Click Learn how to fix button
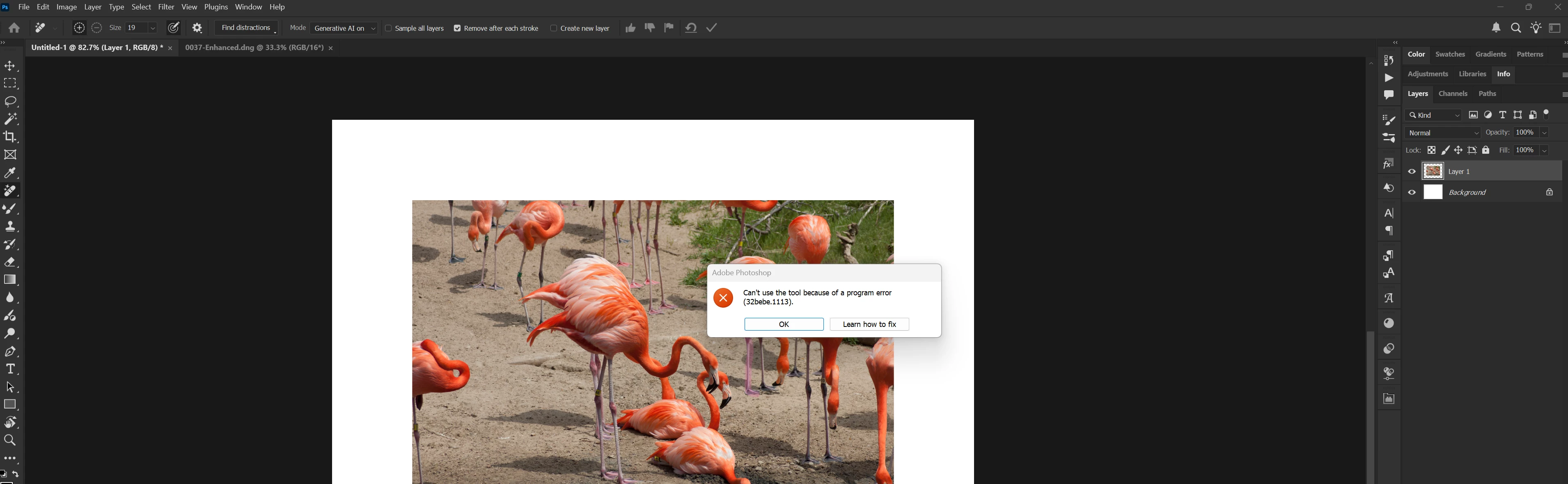Screen dimensions: 1568x484 [x=869, y=324]
